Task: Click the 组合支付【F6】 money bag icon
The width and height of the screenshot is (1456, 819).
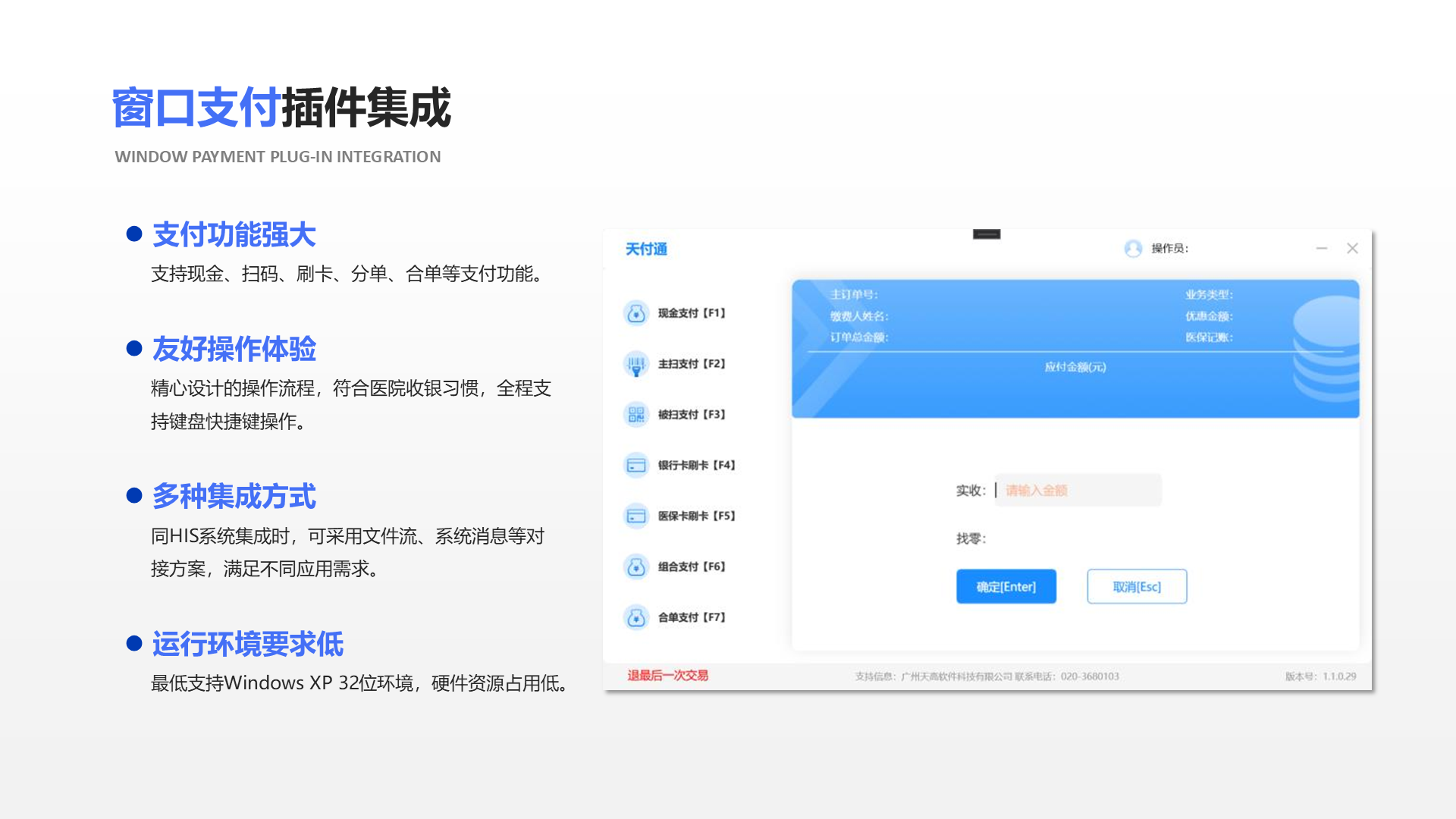Action: tap(636, 566)
